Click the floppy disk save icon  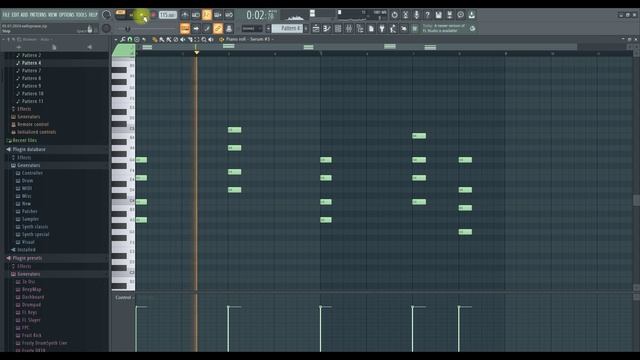pos(438,15)
